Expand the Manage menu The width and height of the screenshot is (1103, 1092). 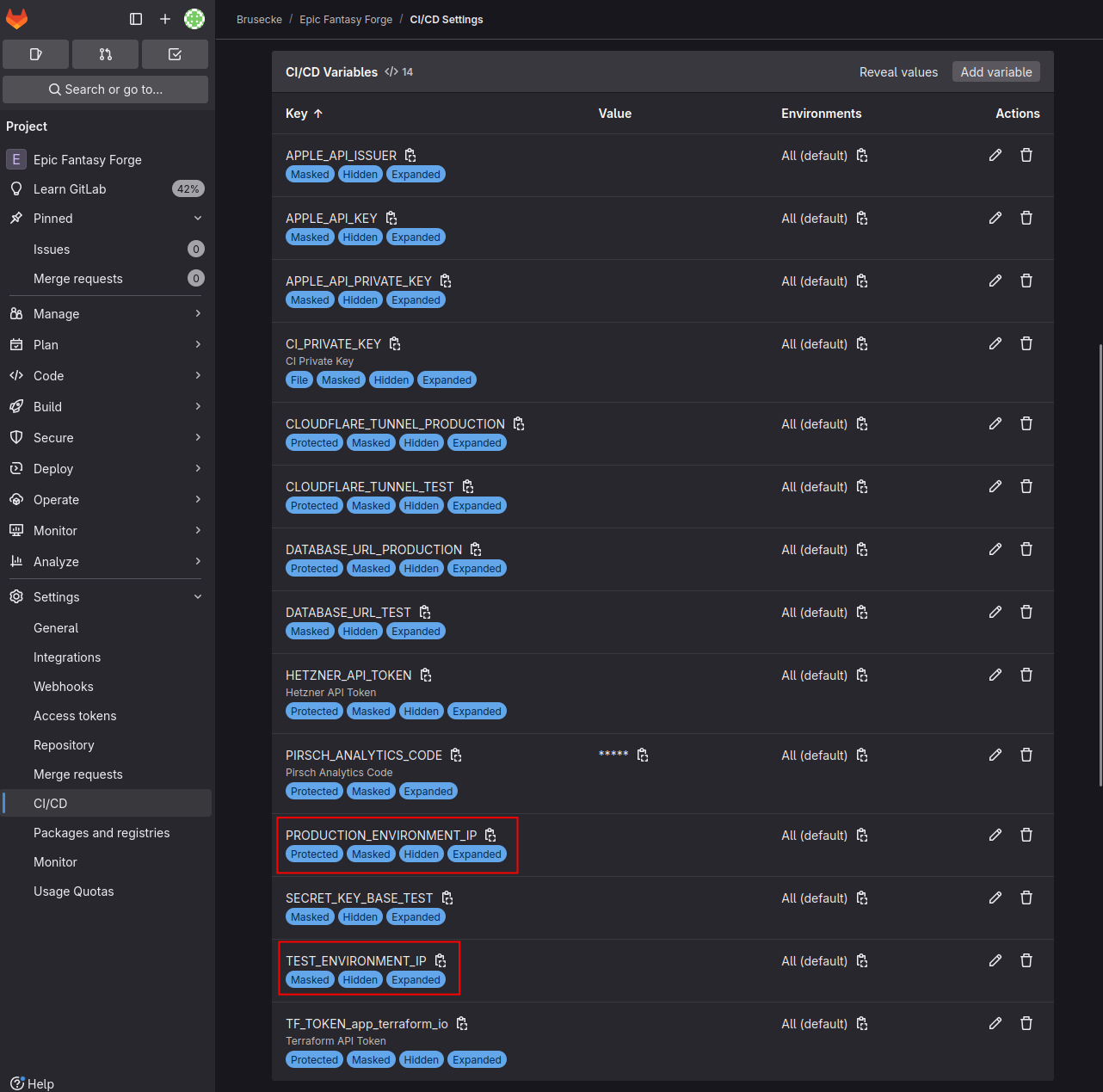pyautogui.click(x=106, y=314)
